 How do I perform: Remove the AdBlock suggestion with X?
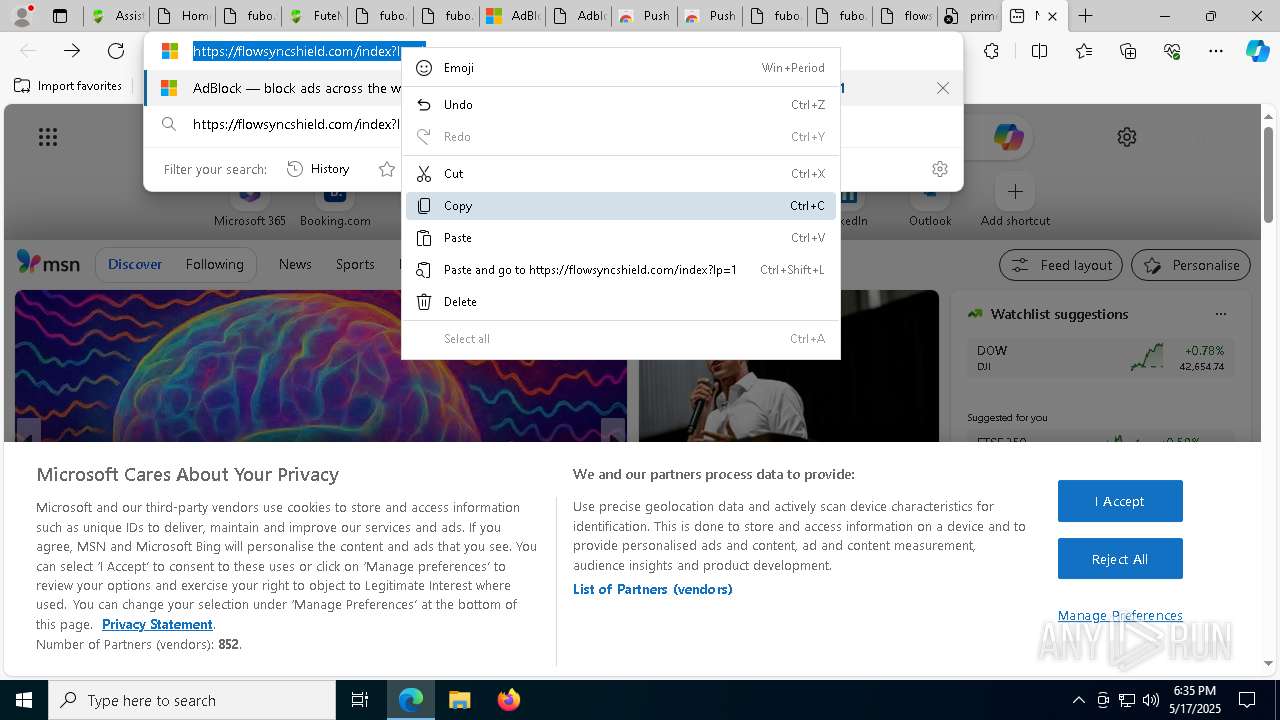click(943, 88)
